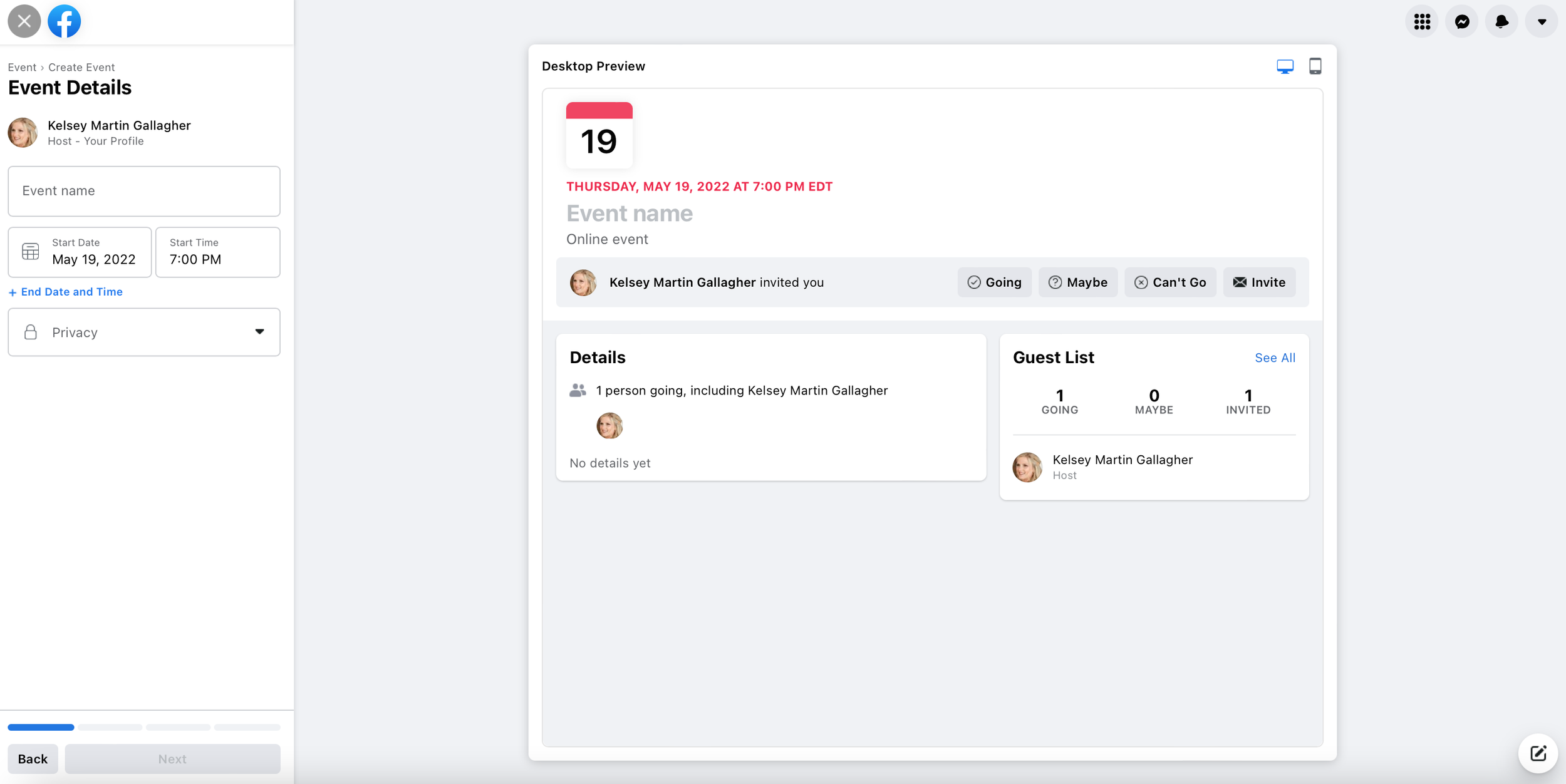The height and width of the screenshot is (784, 1566).
Task: Toggle the Maybe RSVP option
Action: click(x=1077, y=282)
